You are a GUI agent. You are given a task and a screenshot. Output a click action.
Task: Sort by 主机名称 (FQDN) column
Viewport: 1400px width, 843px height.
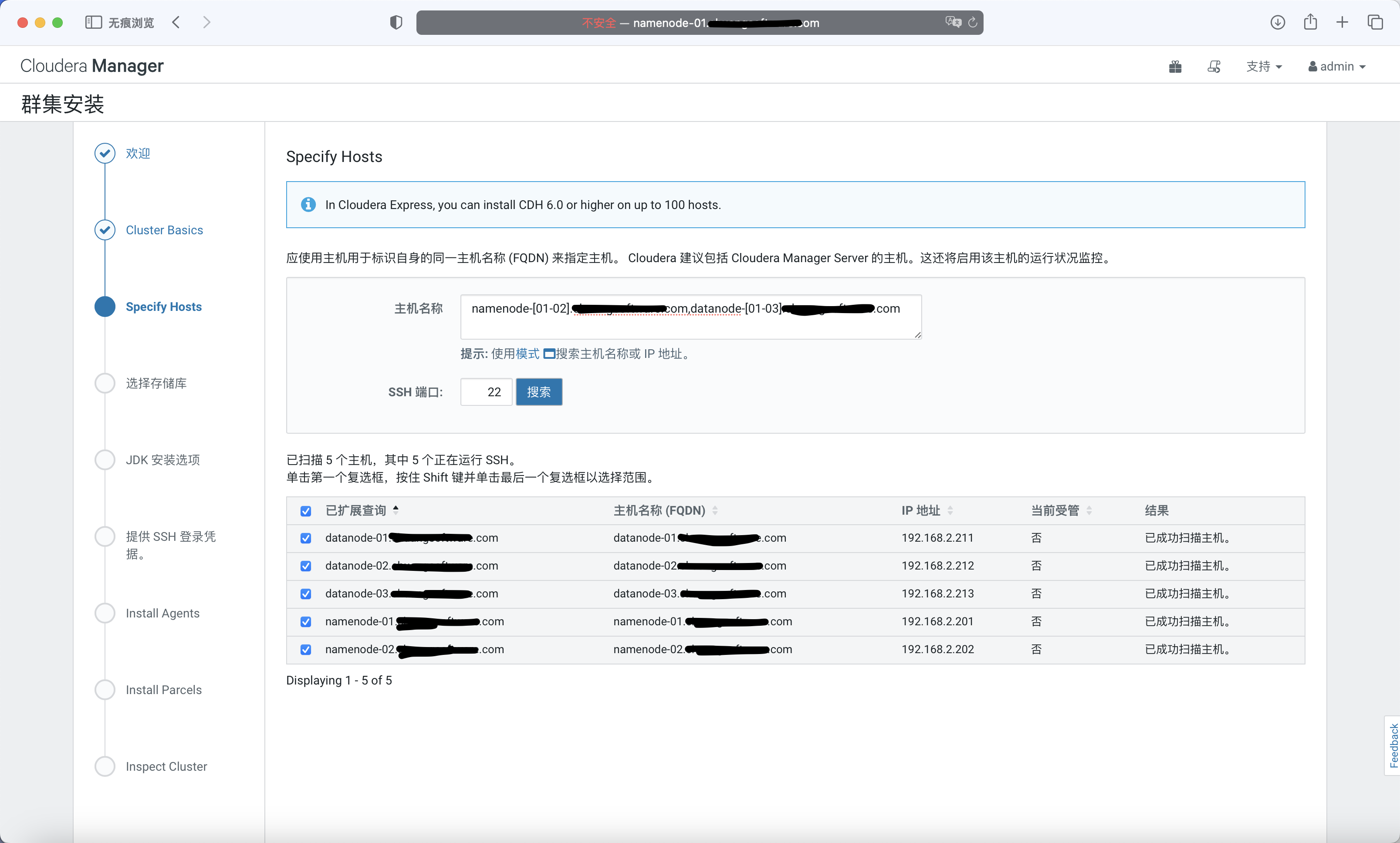pyautogui.click(x=665, y=511)
